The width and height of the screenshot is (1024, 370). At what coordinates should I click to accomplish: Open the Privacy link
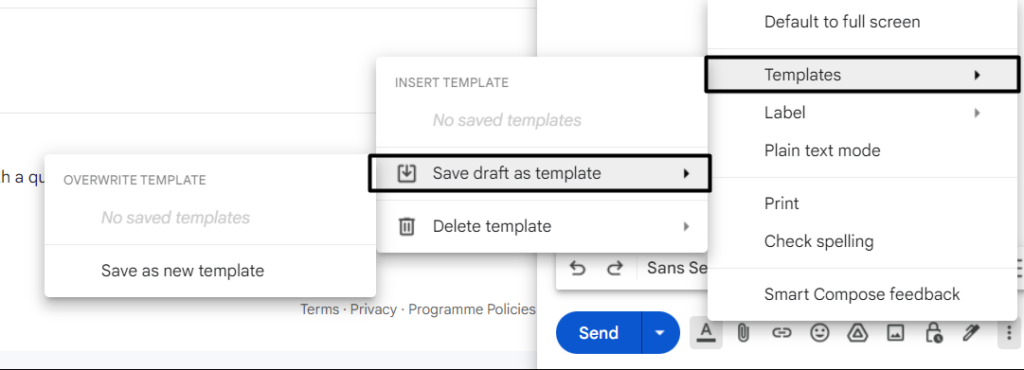(x=374, y=309)
